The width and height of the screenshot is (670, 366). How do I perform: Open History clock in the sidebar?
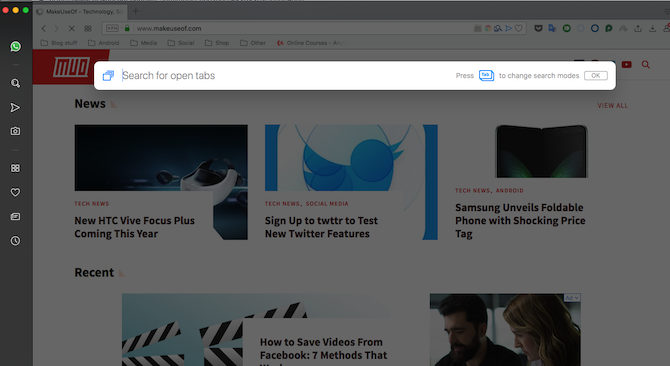click(x=15, y=241)
